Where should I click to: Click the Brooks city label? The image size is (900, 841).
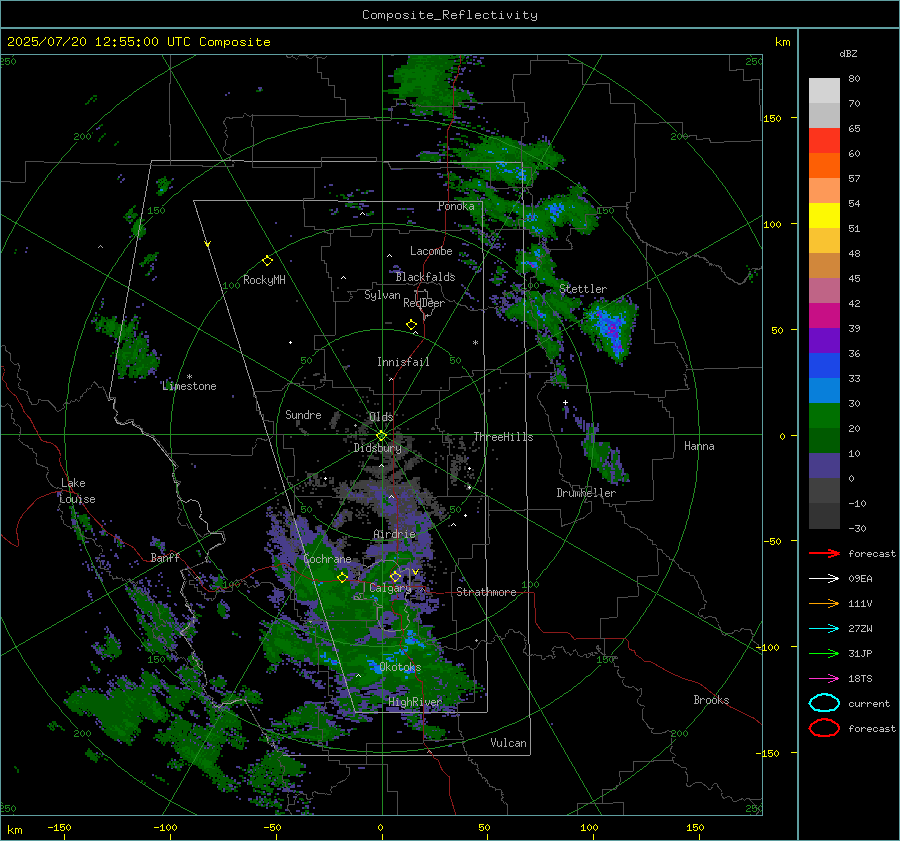tap(711, 700)
